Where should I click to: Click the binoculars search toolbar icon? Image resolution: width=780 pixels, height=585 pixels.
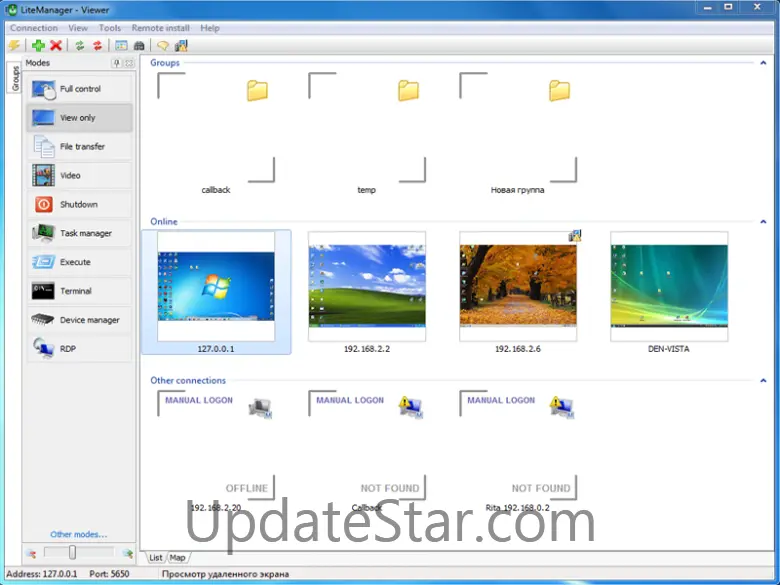pyautogui.click(x=139, y=46)
